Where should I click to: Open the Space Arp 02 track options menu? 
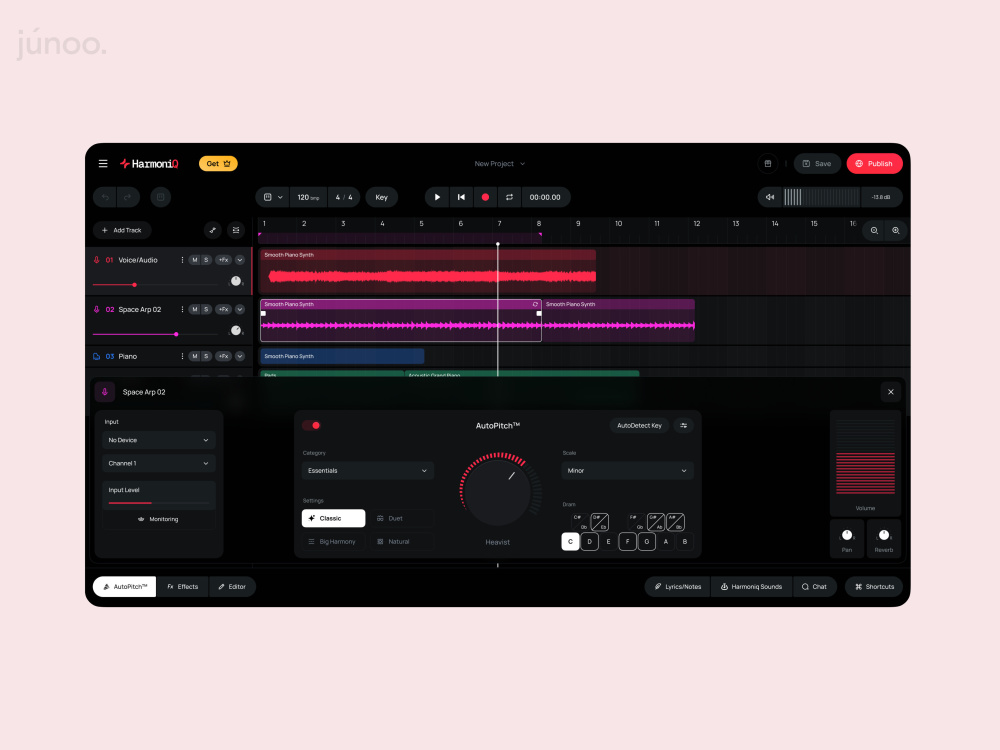coord(182,309)
